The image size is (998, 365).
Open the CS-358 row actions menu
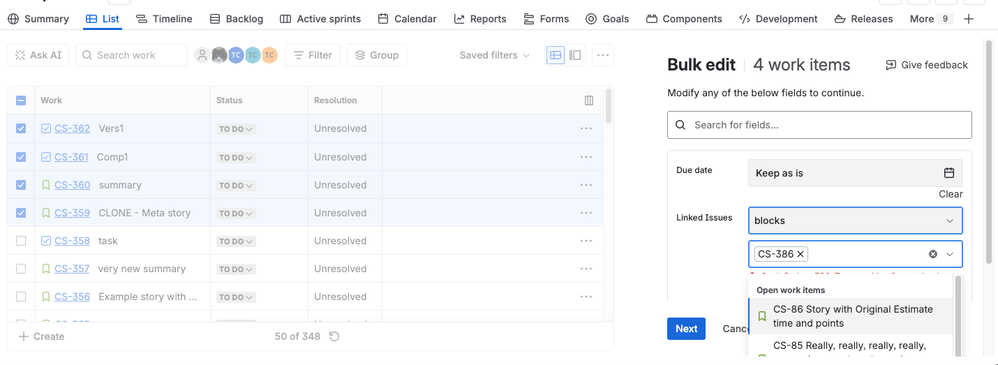point(586,241)
